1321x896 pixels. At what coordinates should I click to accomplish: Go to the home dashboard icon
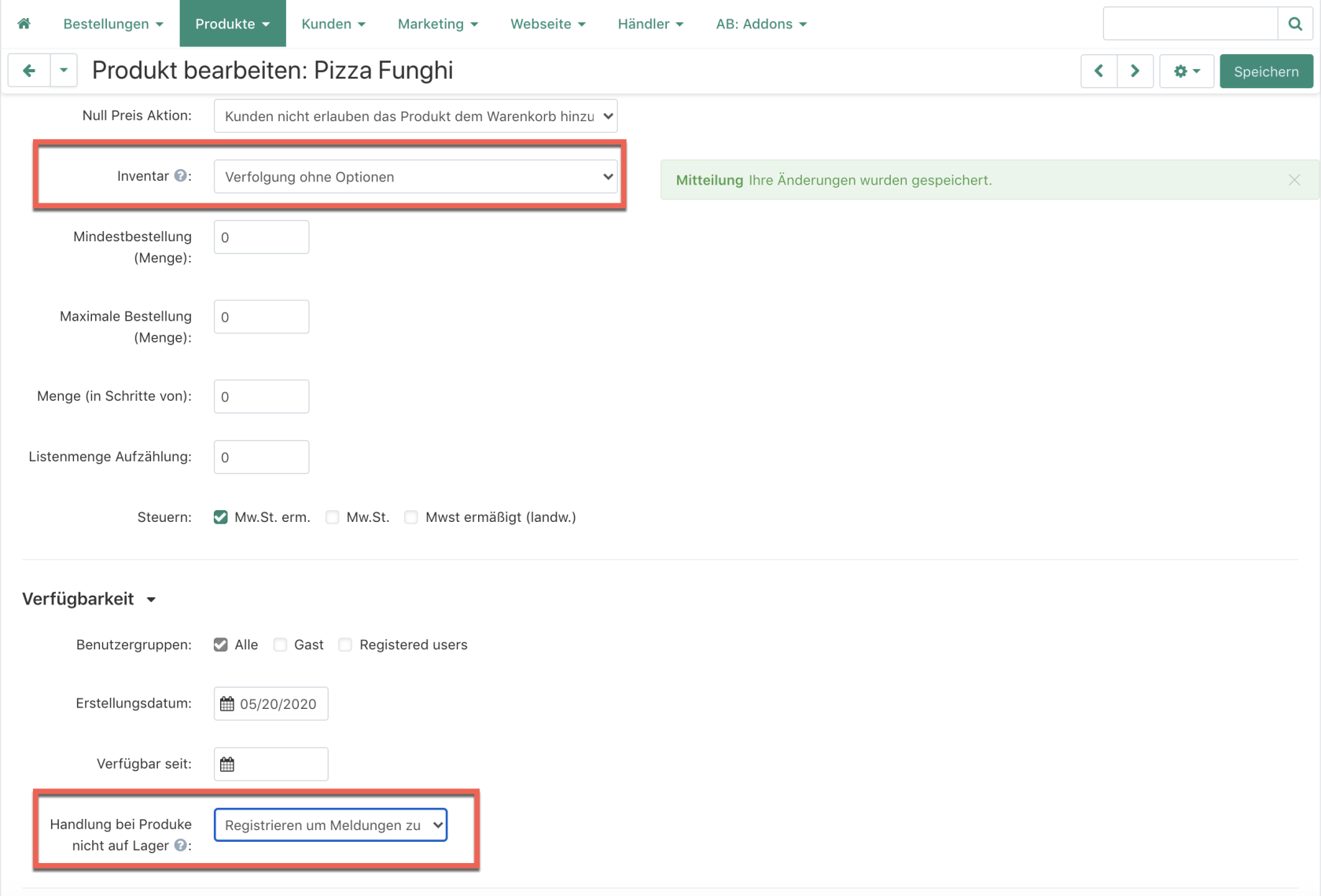(x=24, y=24)
